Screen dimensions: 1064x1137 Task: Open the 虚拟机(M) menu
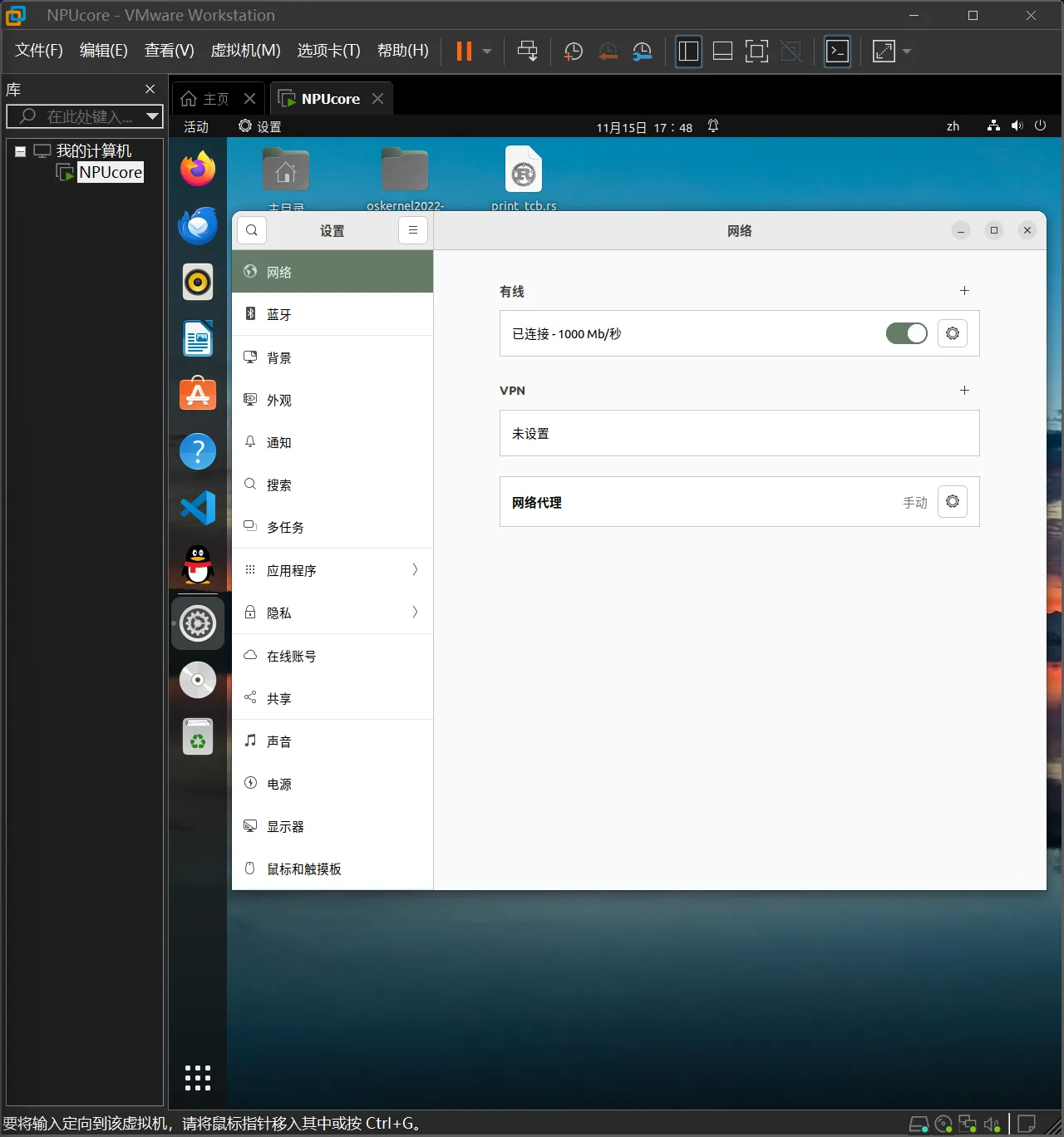pyautogui.click(x=245, y=51)
